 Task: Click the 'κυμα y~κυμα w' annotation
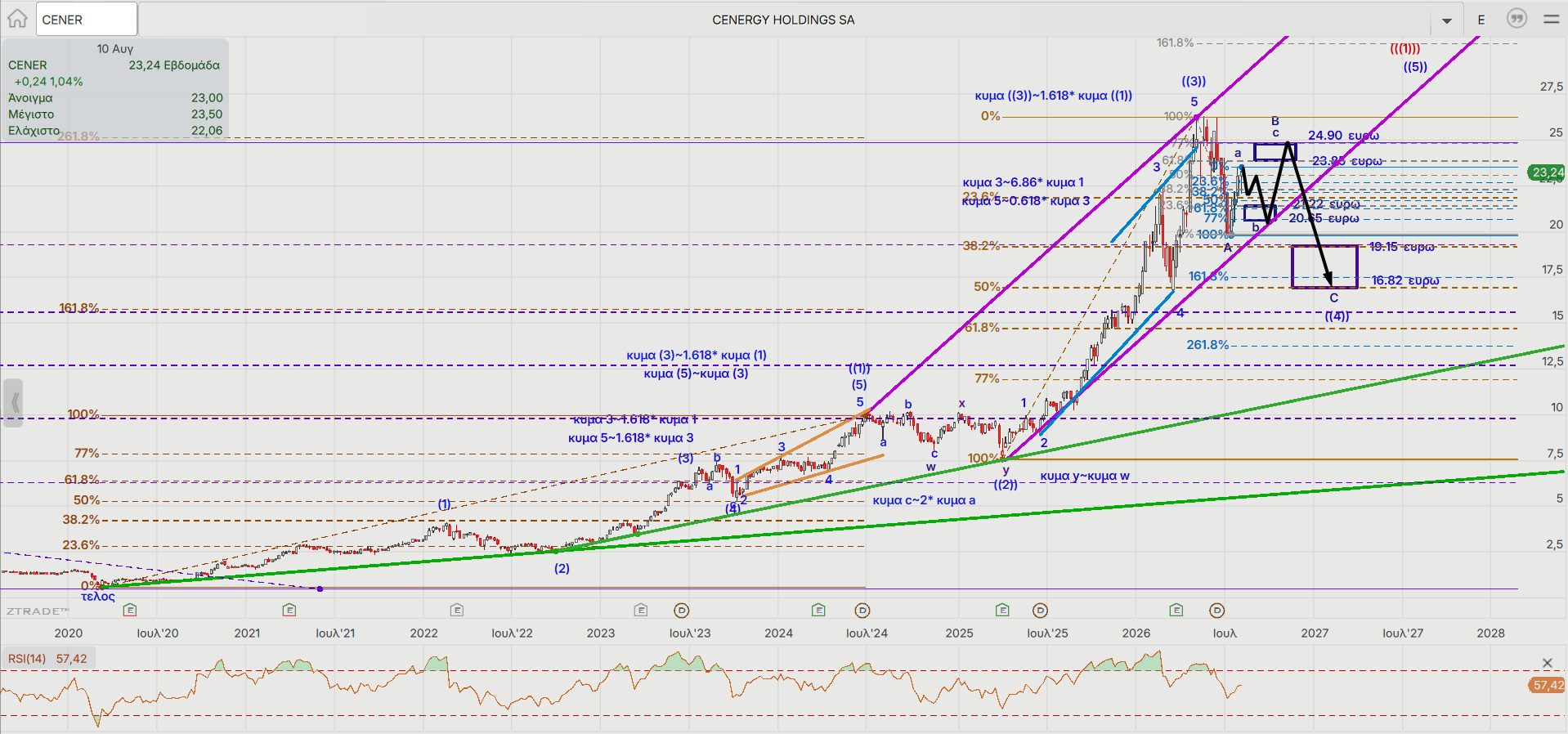1085,476
